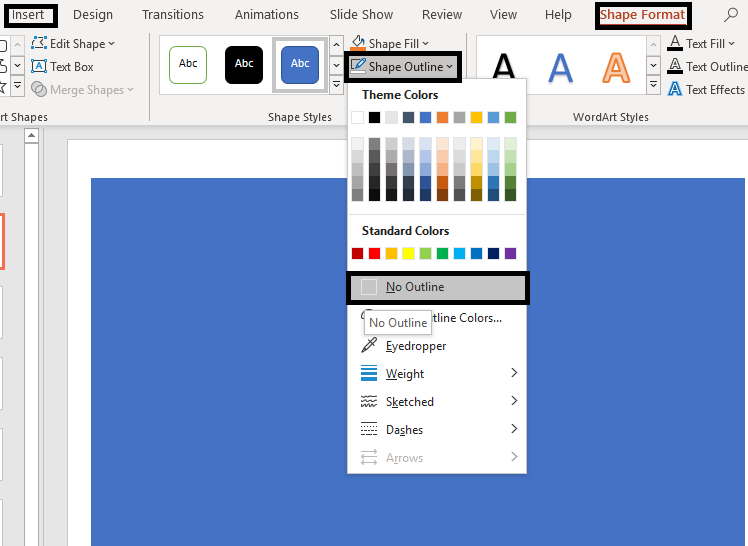Click the Text Fill letter A icon
The image size is (748, 546).
(x=675, y=43)
